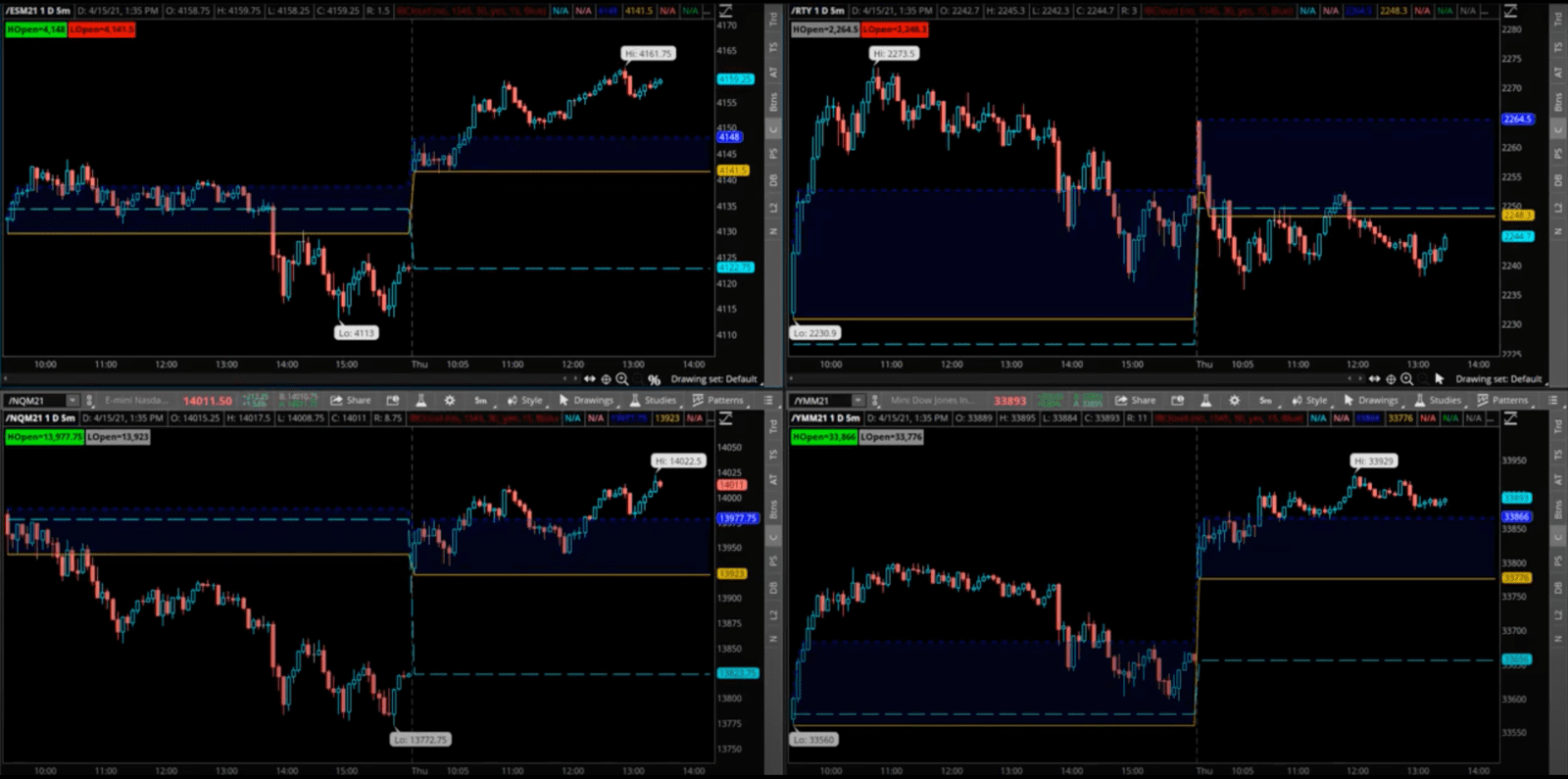Screen dimensions: 1568x779
Task: Click zoom magnifier below /RTY chart
Action: point(1407,379)
